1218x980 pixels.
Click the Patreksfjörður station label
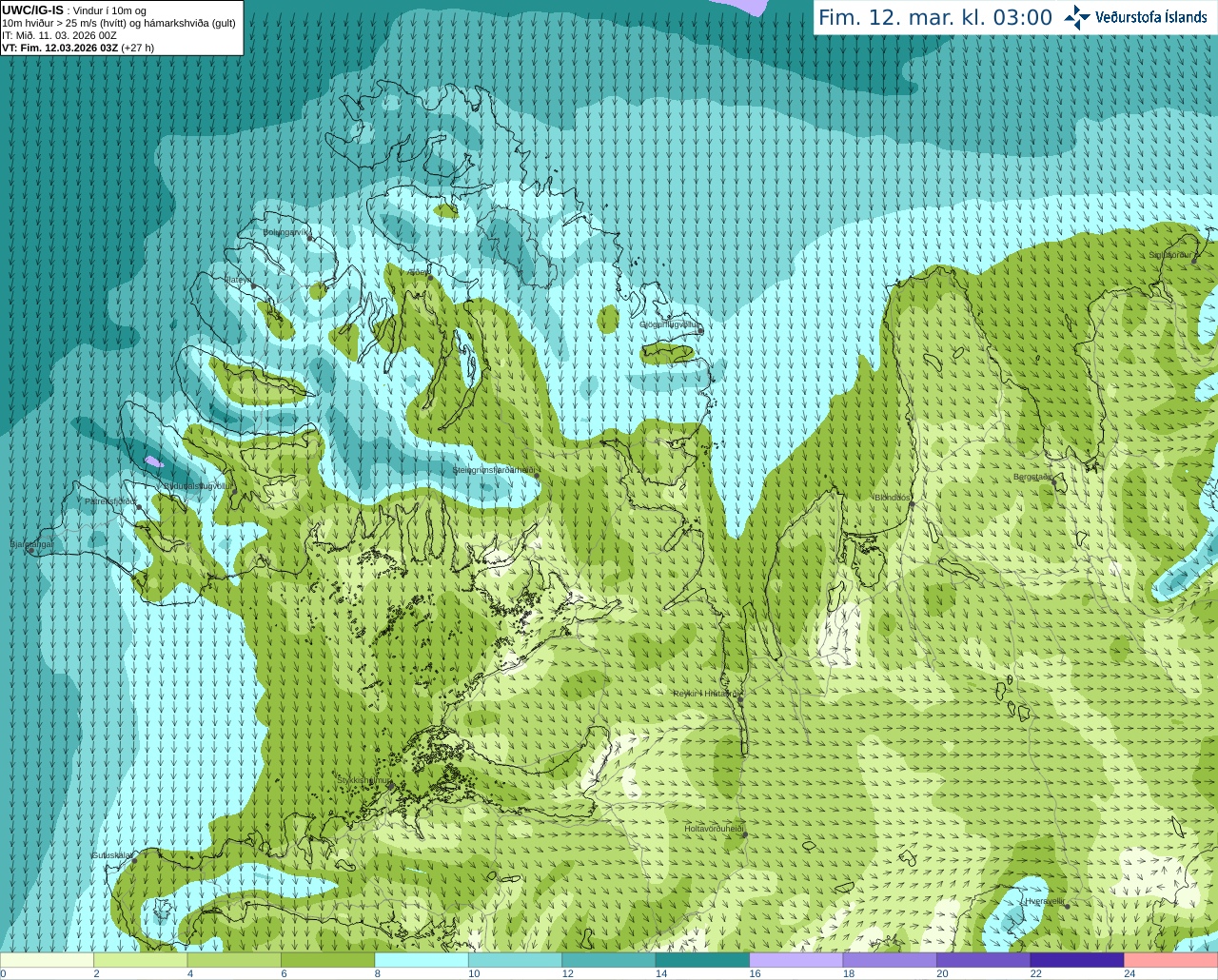111,500
